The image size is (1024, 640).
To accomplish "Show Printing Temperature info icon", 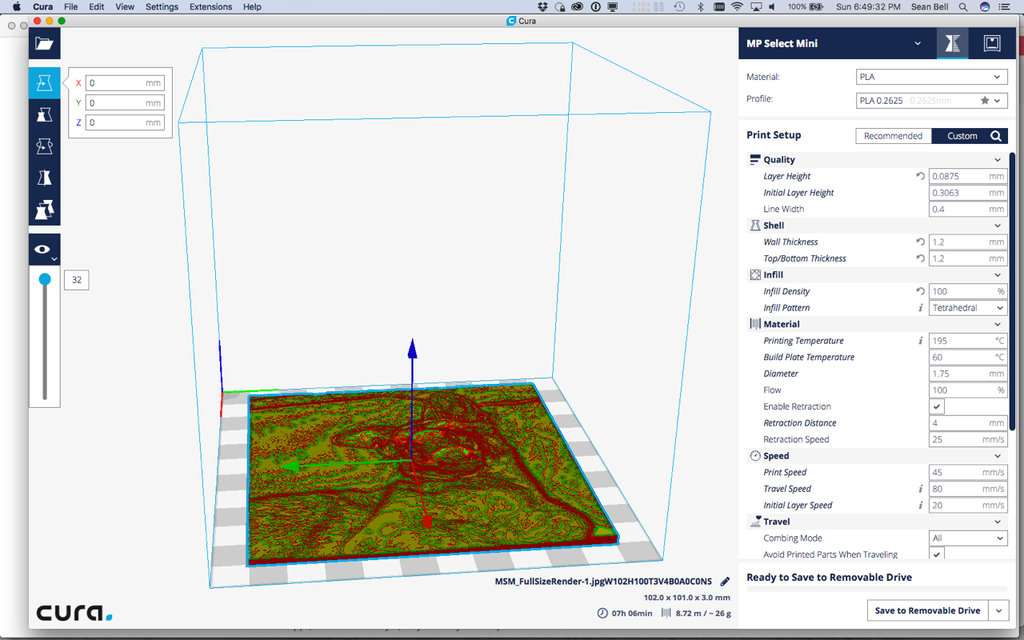I will (x=921, y=340).
